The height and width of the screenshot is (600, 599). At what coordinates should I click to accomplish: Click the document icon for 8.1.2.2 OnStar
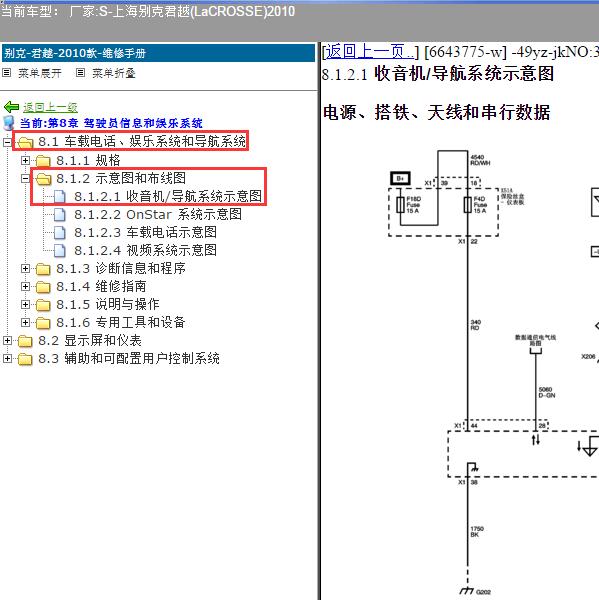(x=59, y=214)
